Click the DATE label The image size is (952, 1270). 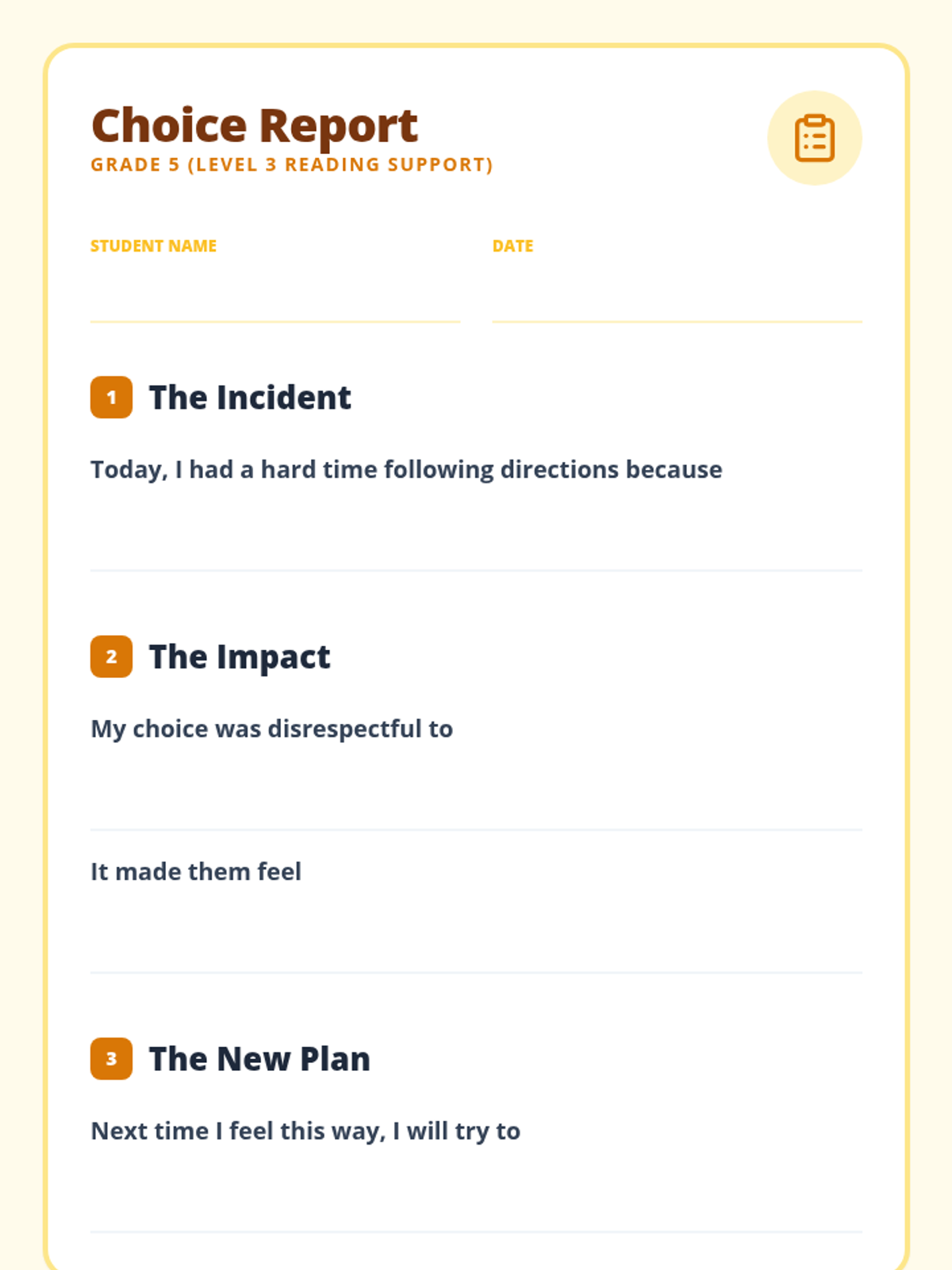pyautogui.click(x=512, y=246)
